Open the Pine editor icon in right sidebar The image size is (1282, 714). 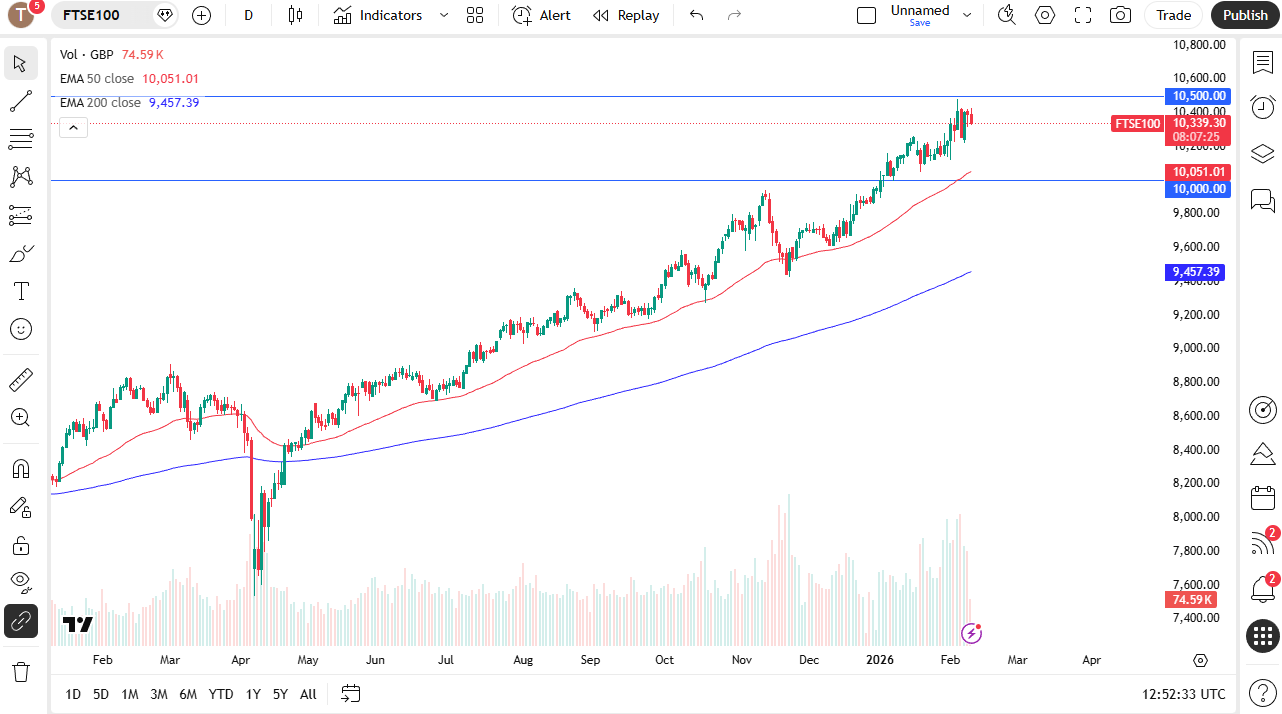point(1263,453)
